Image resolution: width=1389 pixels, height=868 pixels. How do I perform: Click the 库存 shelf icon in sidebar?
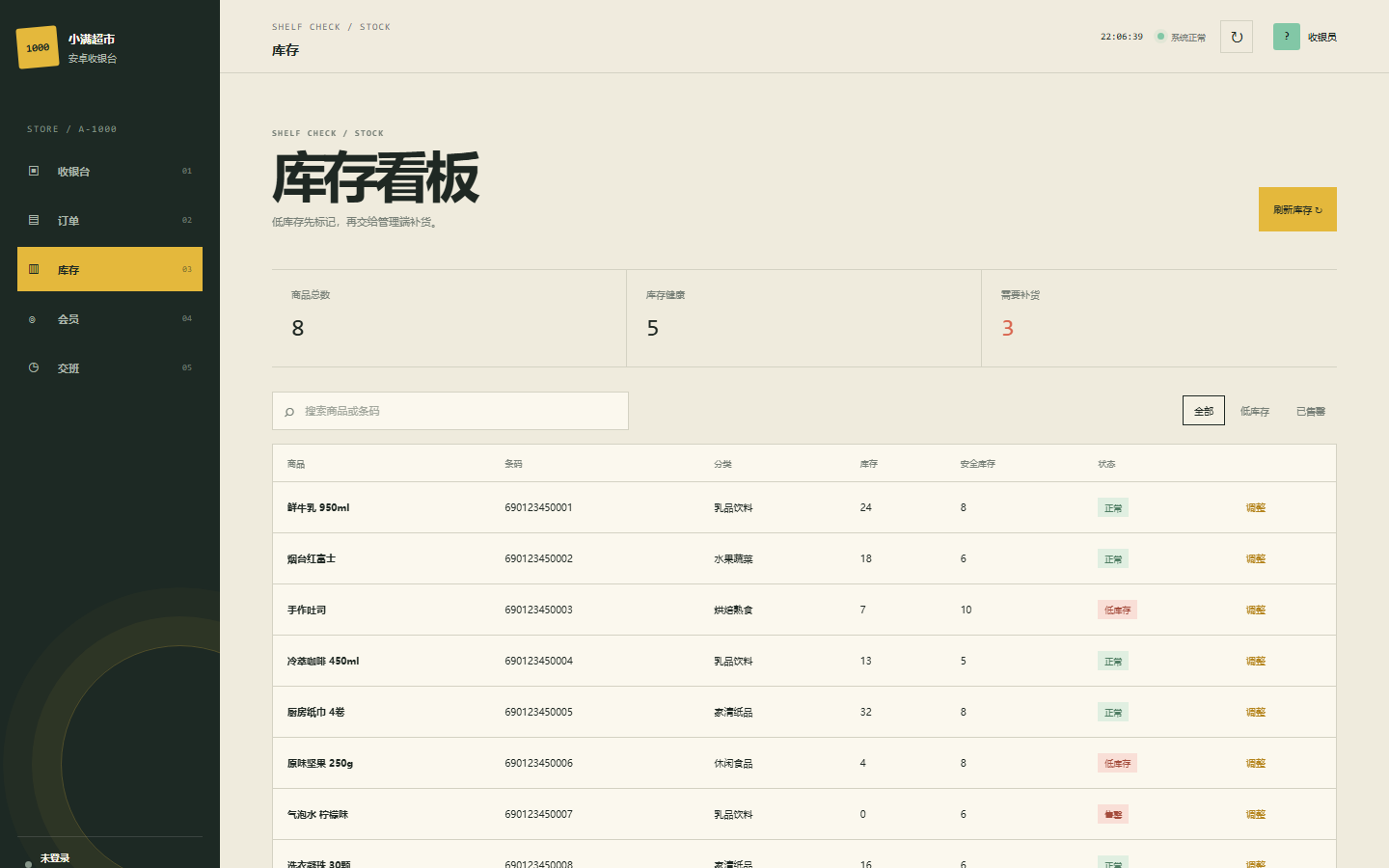pyautogui.click(x=34, y=269)
